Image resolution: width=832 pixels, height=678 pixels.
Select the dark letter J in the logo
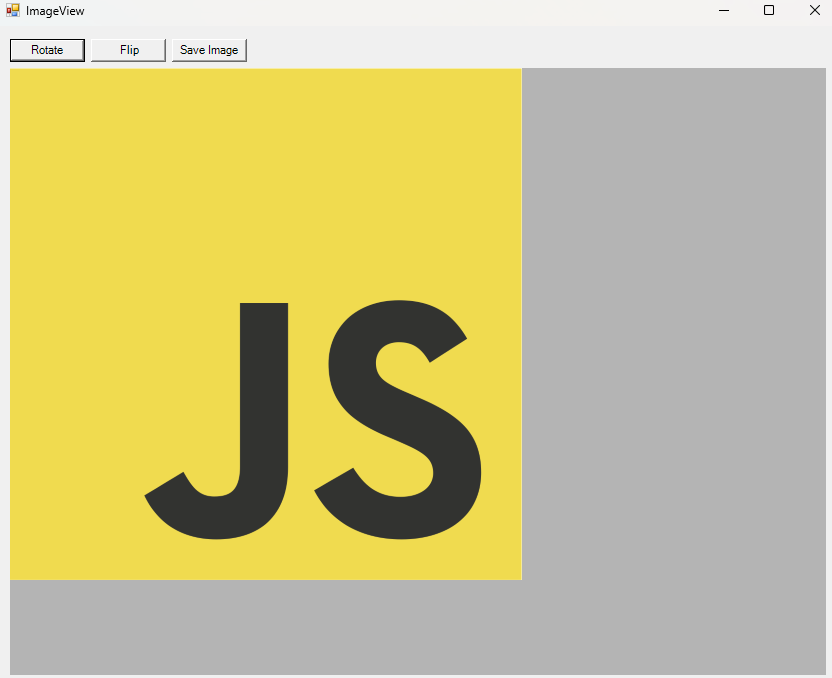click(x=264, y=400)
